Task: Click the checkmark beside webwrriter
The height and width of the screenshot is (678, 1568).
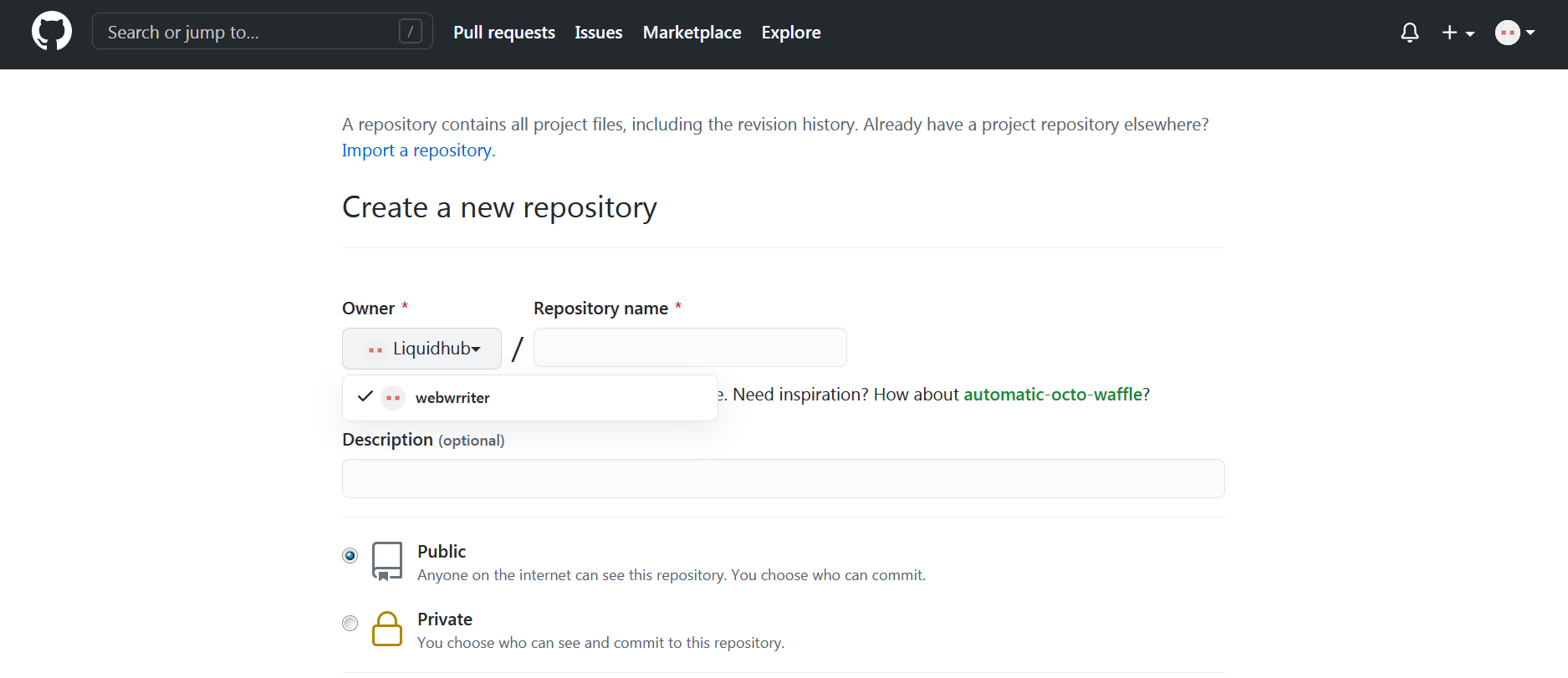Action: (x=365, y=396)
